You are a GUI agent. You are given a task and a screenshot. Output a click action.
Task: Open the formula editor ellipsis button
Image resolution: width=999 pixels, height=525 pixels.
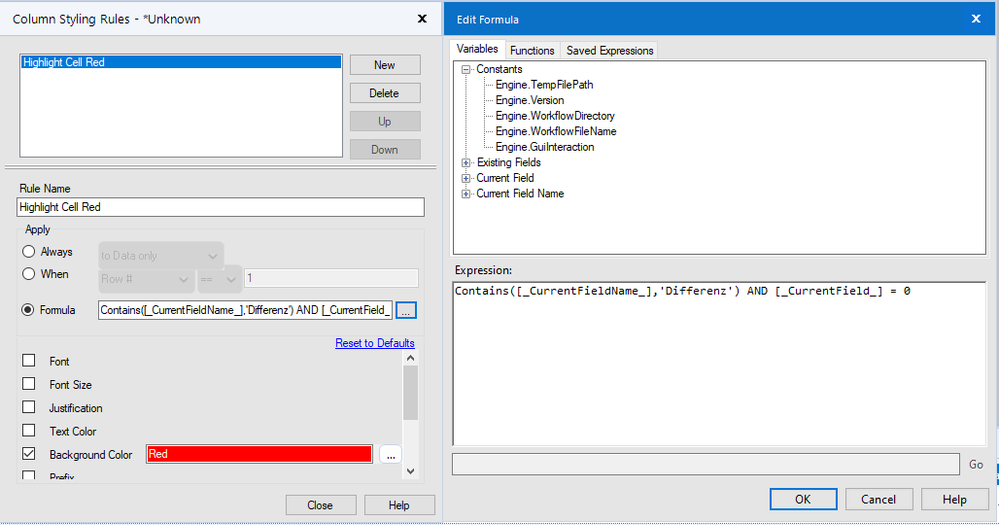click(406, 310)
